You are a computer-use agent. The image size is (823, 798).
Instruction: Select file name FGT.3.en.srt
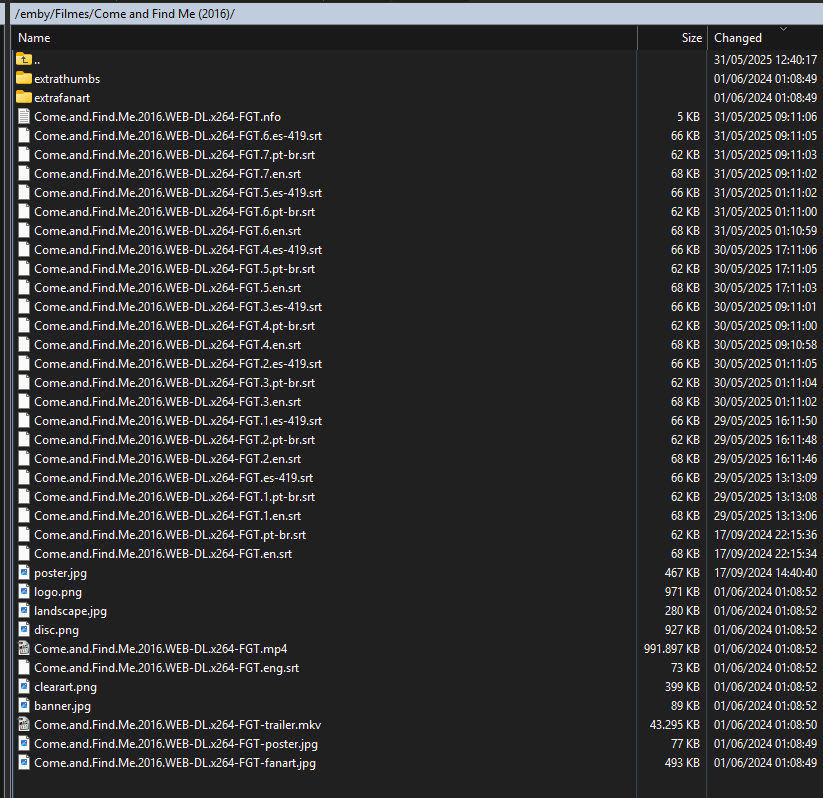(x=167, y=402)
